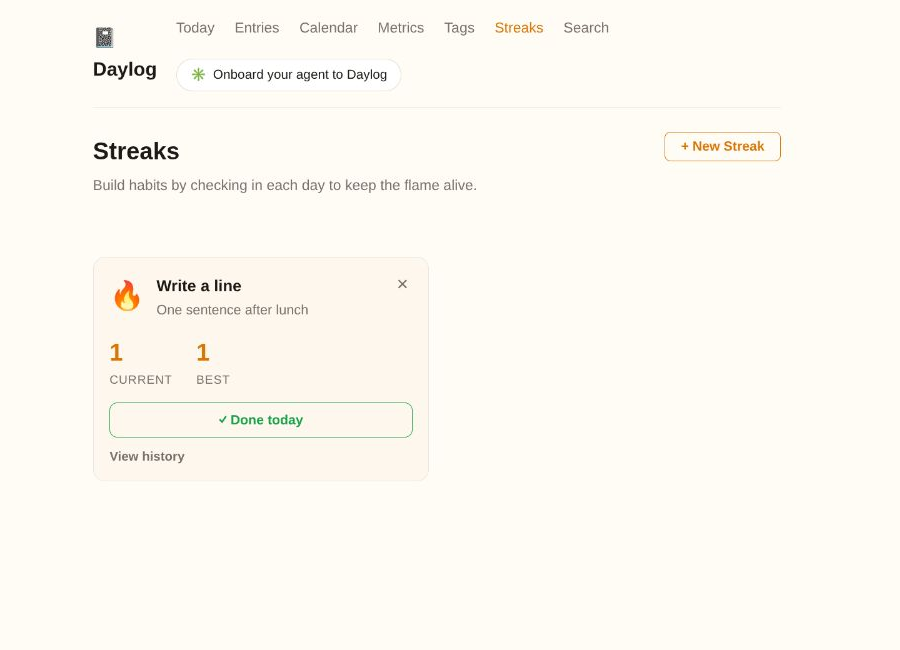The width and height of the screenshot is (900, 650).
Task: Click the Daylog notebook logo icon
Action: 104,37
